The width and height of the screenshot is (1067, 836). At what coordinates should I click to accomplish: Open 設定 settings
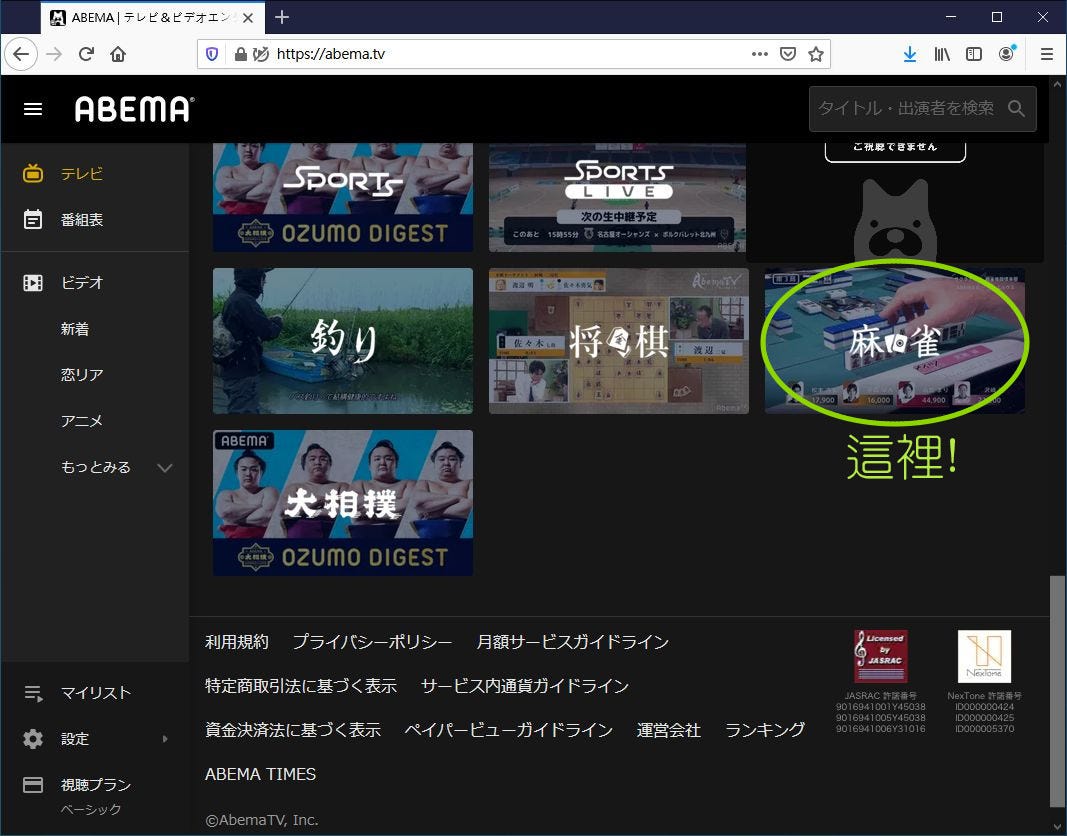click(75, 739)
